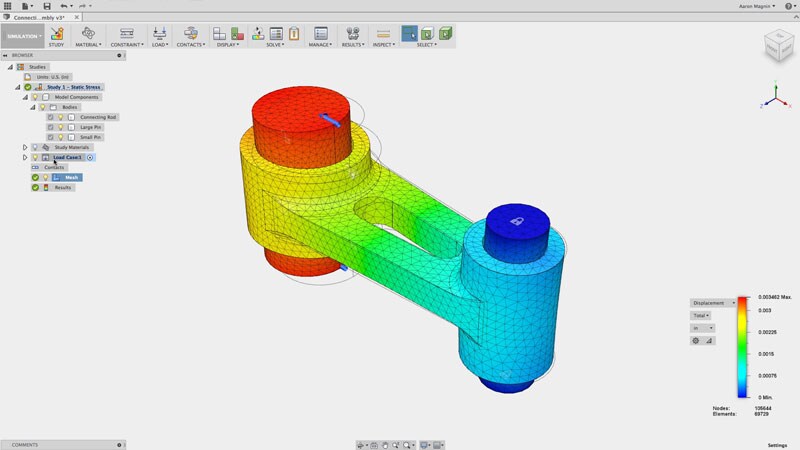Open the legend options gear icon

696,340
